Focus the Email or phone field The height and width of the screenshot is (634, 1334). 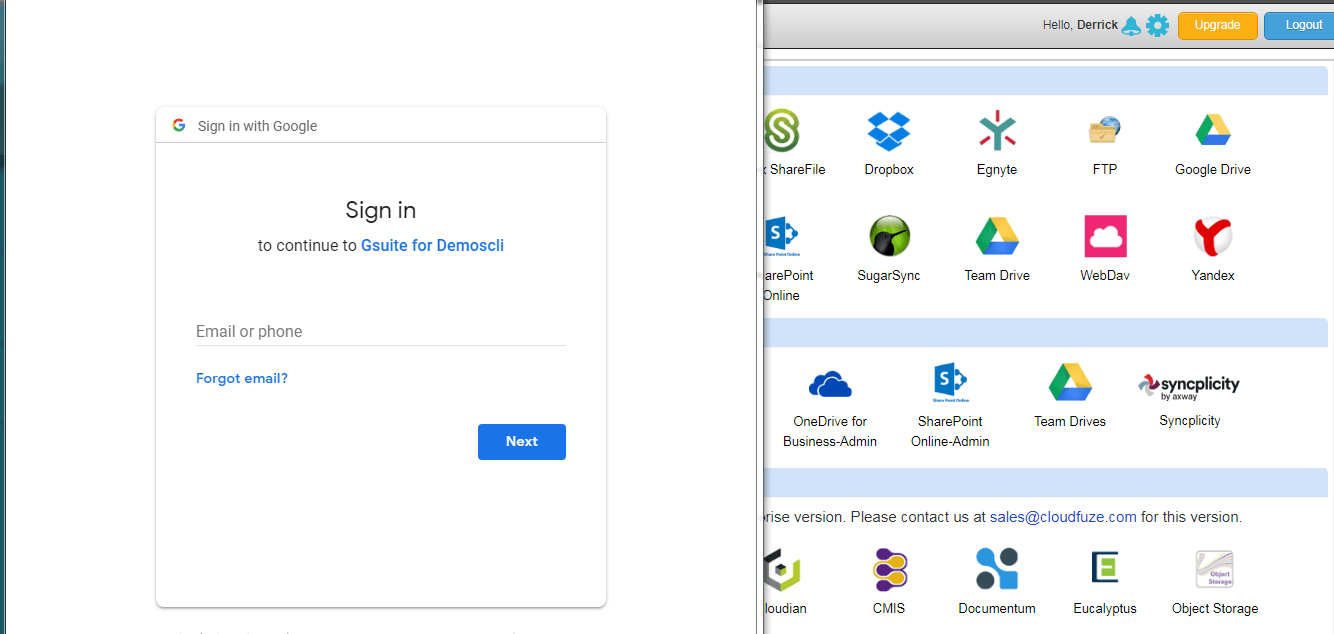pyautogui.click(x=381, y=331)
